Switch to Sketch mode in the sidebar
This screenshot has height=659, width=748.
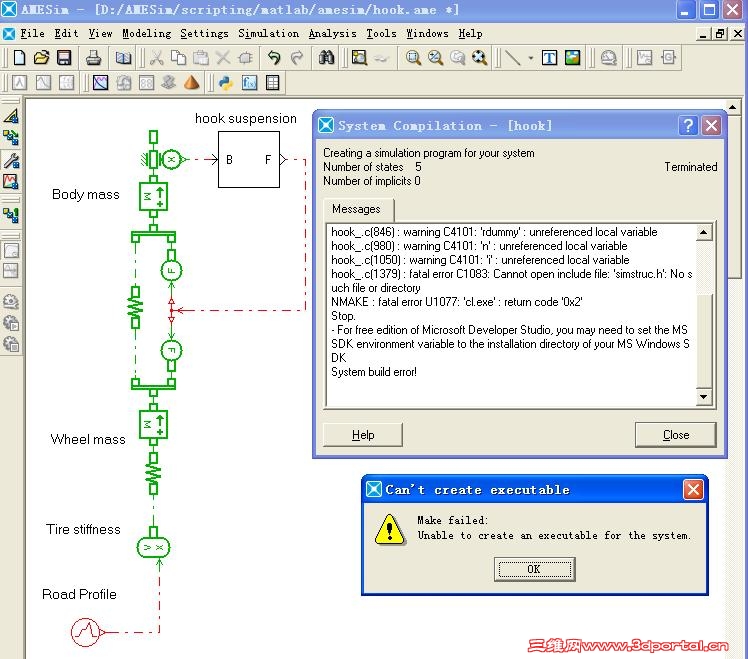click(x=11, y=116)
